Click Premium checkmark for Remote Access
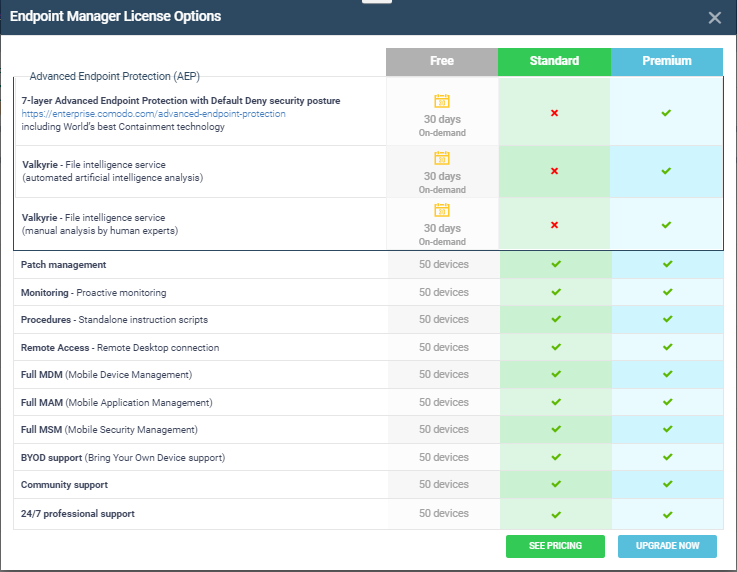This screenshot has height=572, width=737. 668,347
